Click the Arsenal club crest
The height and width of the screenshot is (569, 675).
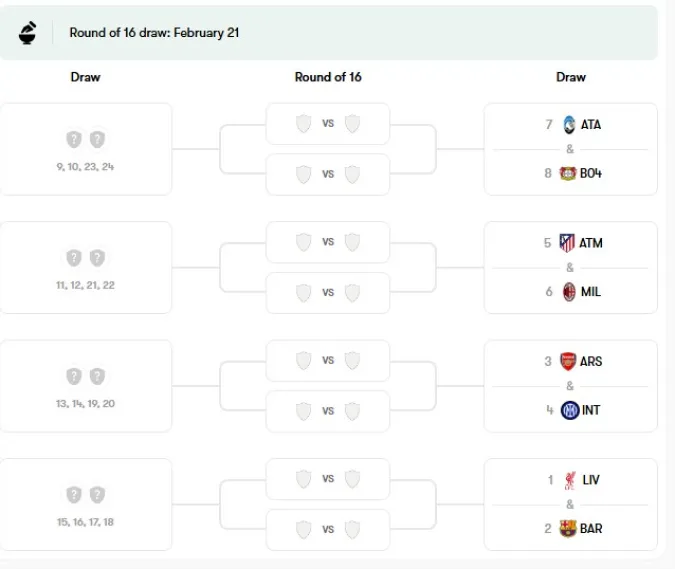568,361
